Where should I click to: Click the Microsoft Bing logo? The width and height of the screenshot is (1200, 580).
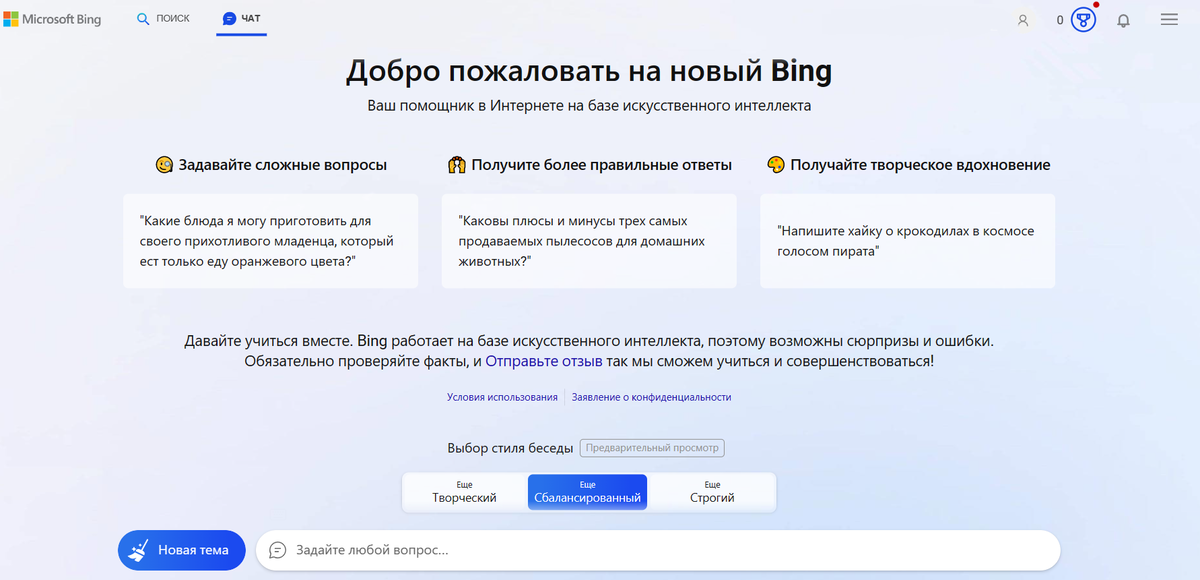point(52,19)
